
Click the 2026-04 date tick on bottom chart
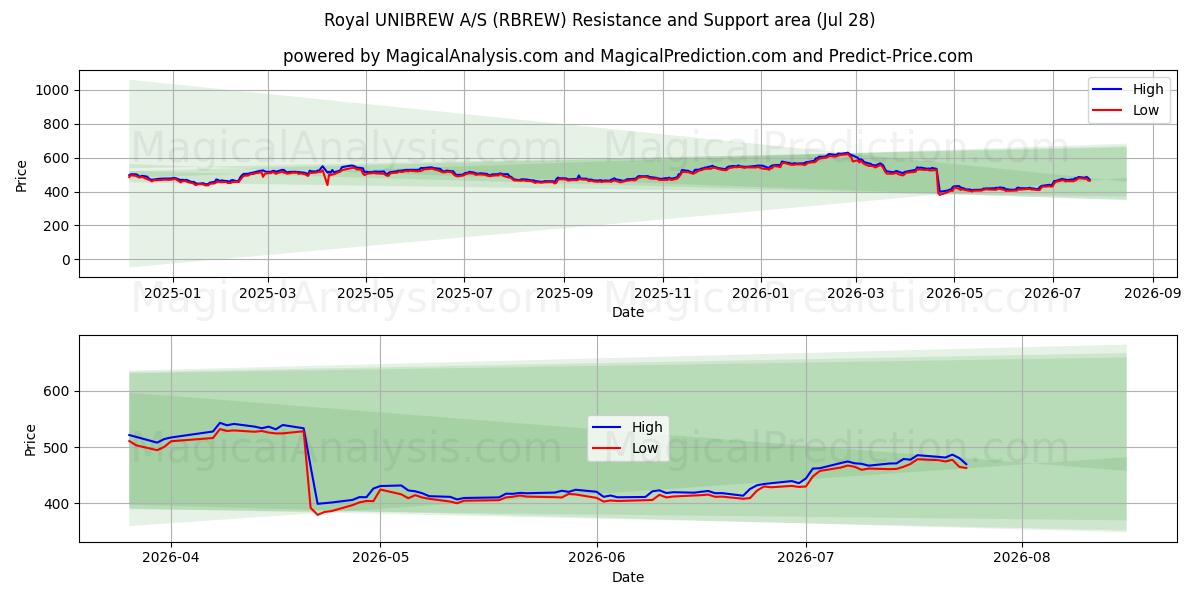171,559
